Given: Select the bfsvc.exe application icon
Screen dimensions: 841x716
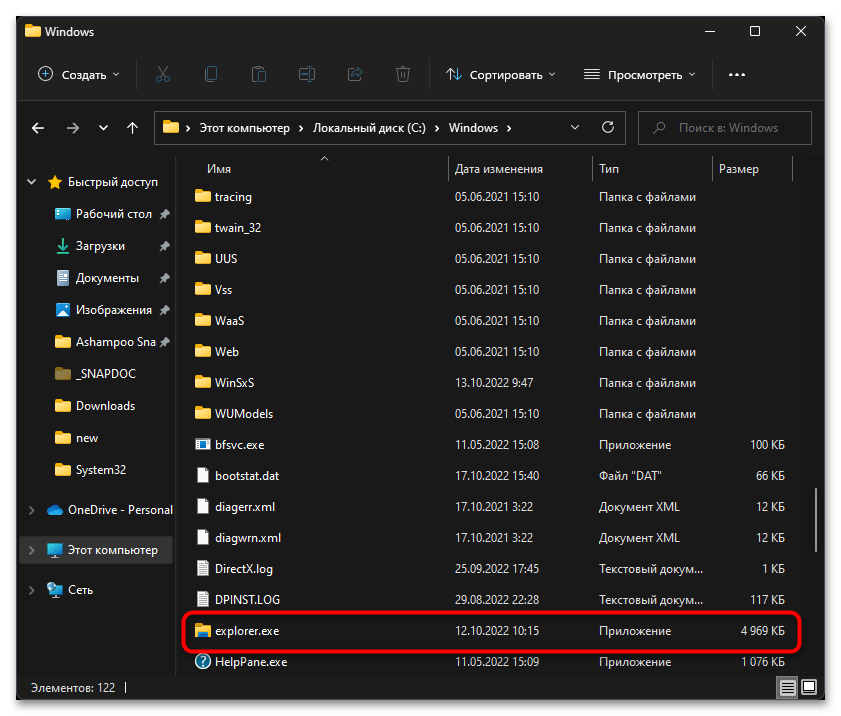Looking at the screenshot, I should point(203,445).
